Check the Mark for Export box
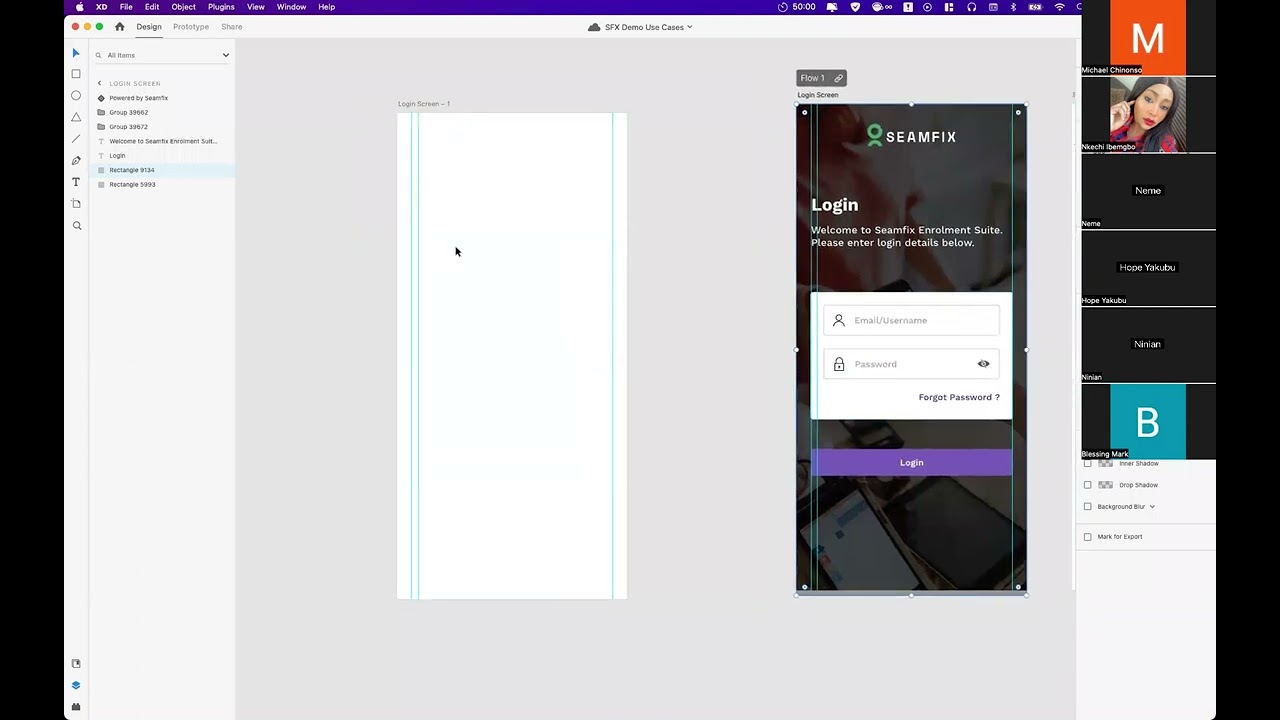Screen dimensions: 1280x720 click(x=1088, y=537)
